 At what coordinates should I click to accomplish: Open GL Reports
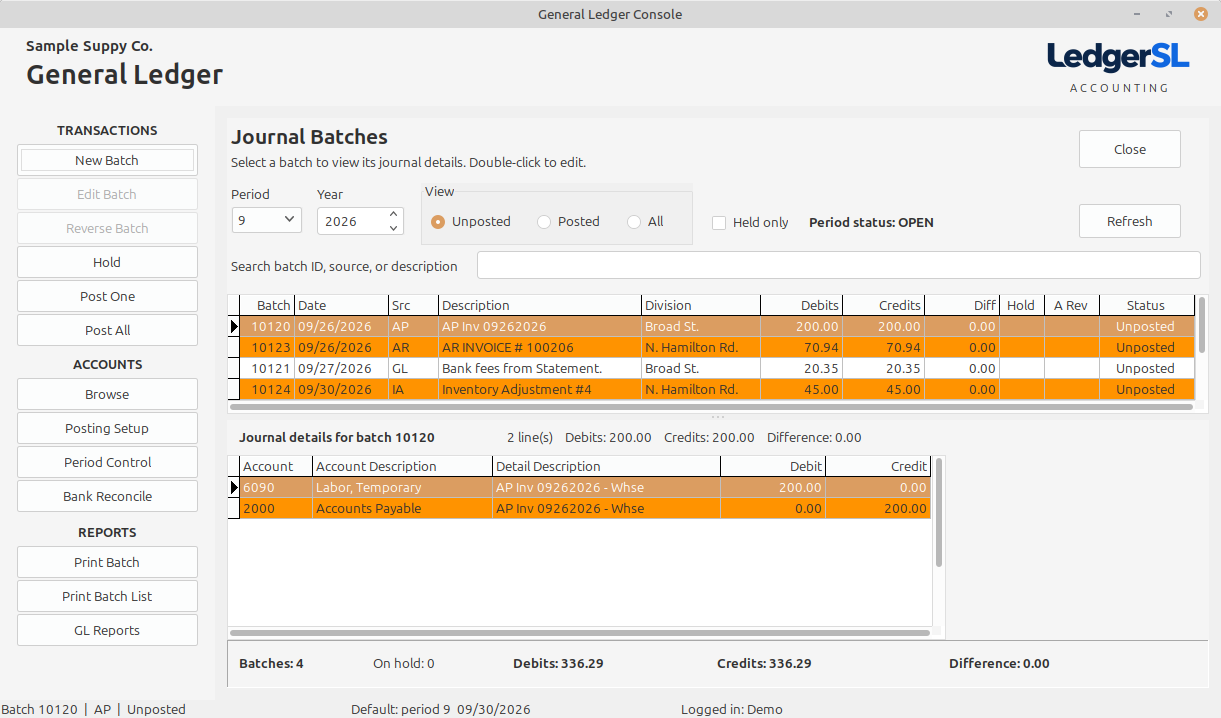(107, 630)
